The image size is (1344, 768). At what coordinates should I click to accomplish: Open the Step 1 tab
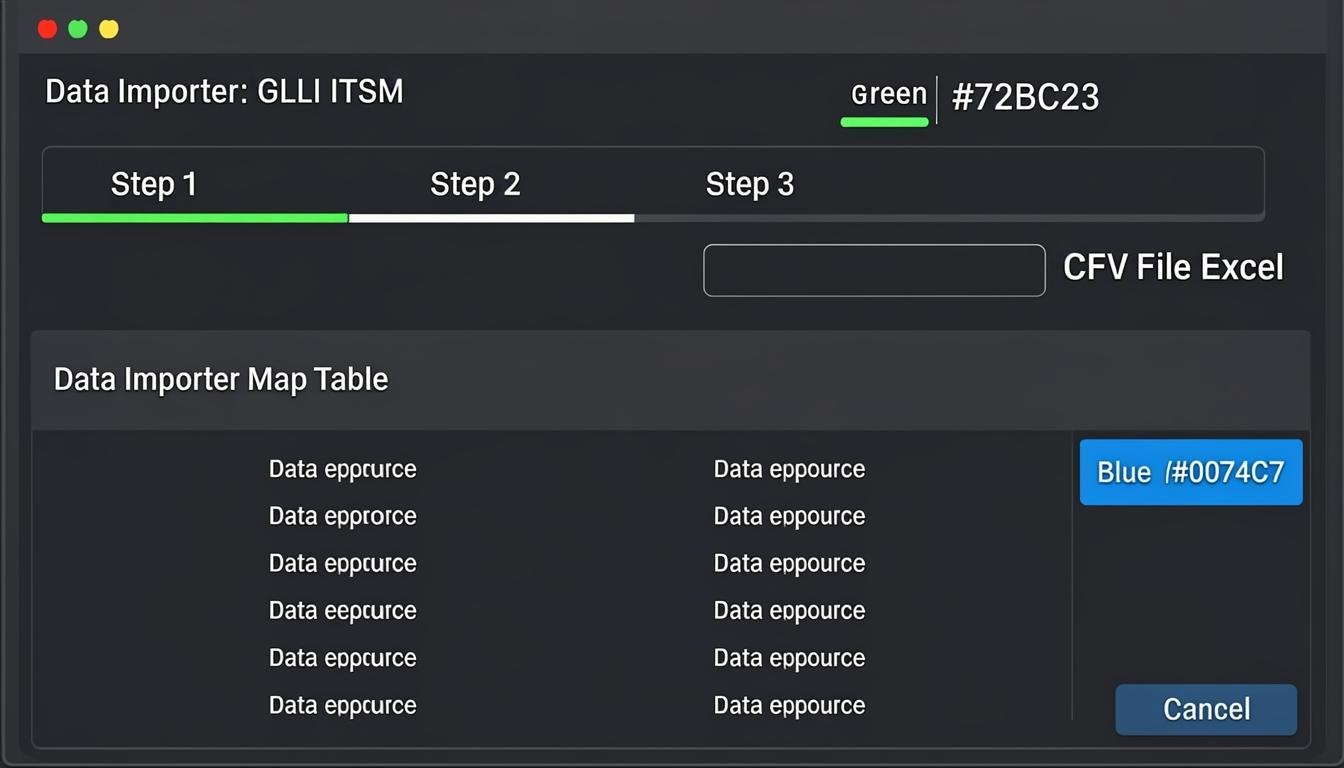coord(154,184)
